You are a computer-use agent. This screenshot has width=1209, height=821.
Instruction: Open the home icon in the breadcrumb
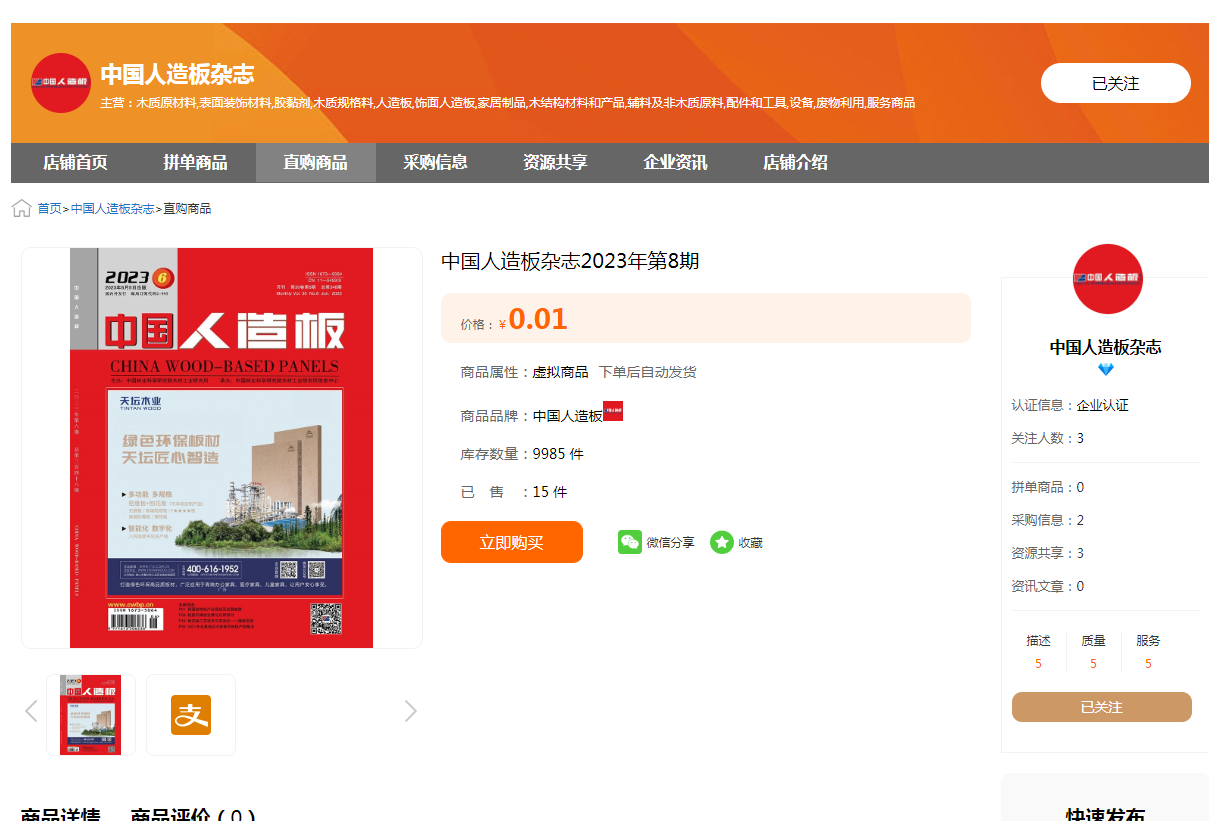tap(21, 208)
